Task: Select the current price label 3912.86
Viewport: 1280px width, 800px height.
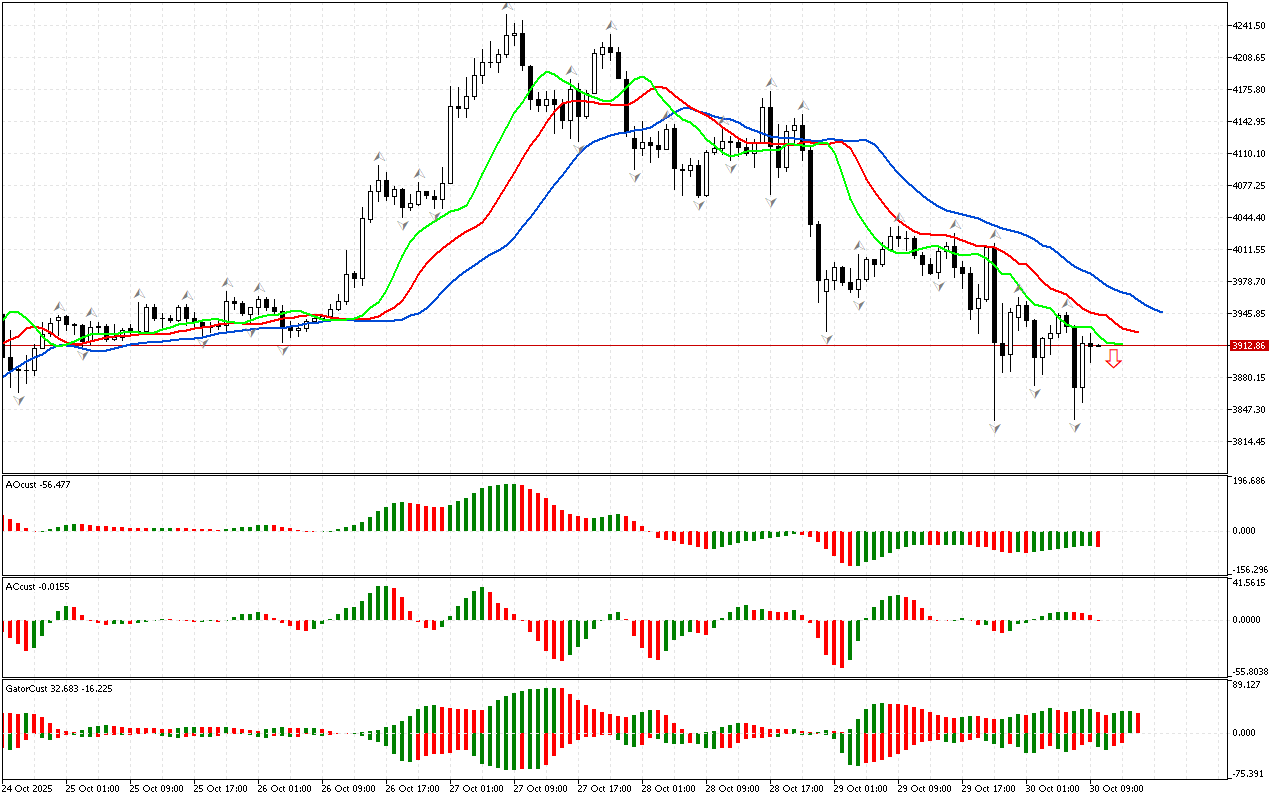Action: pyautogui.click(x=1249, y=345)
